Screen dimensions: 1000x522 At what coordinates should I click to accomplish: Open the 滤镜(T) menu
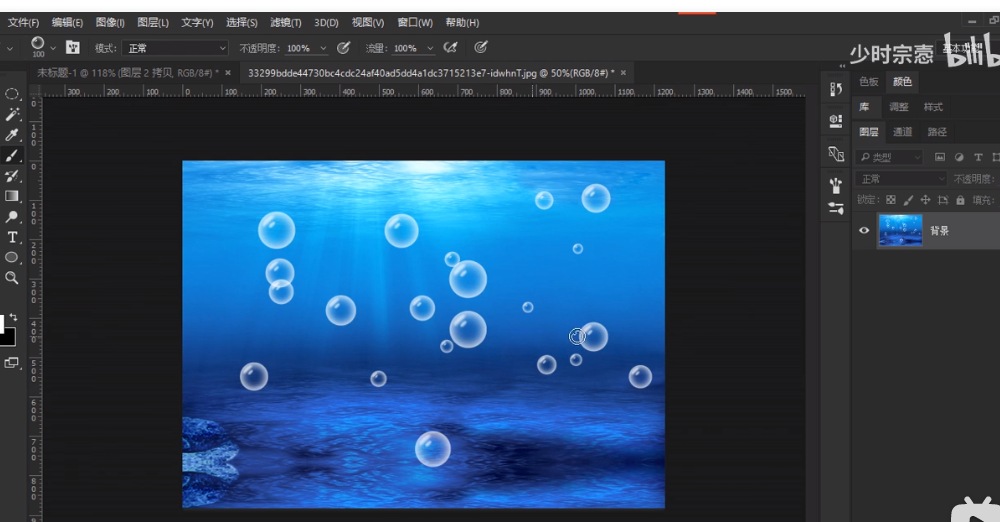[285, 22]
